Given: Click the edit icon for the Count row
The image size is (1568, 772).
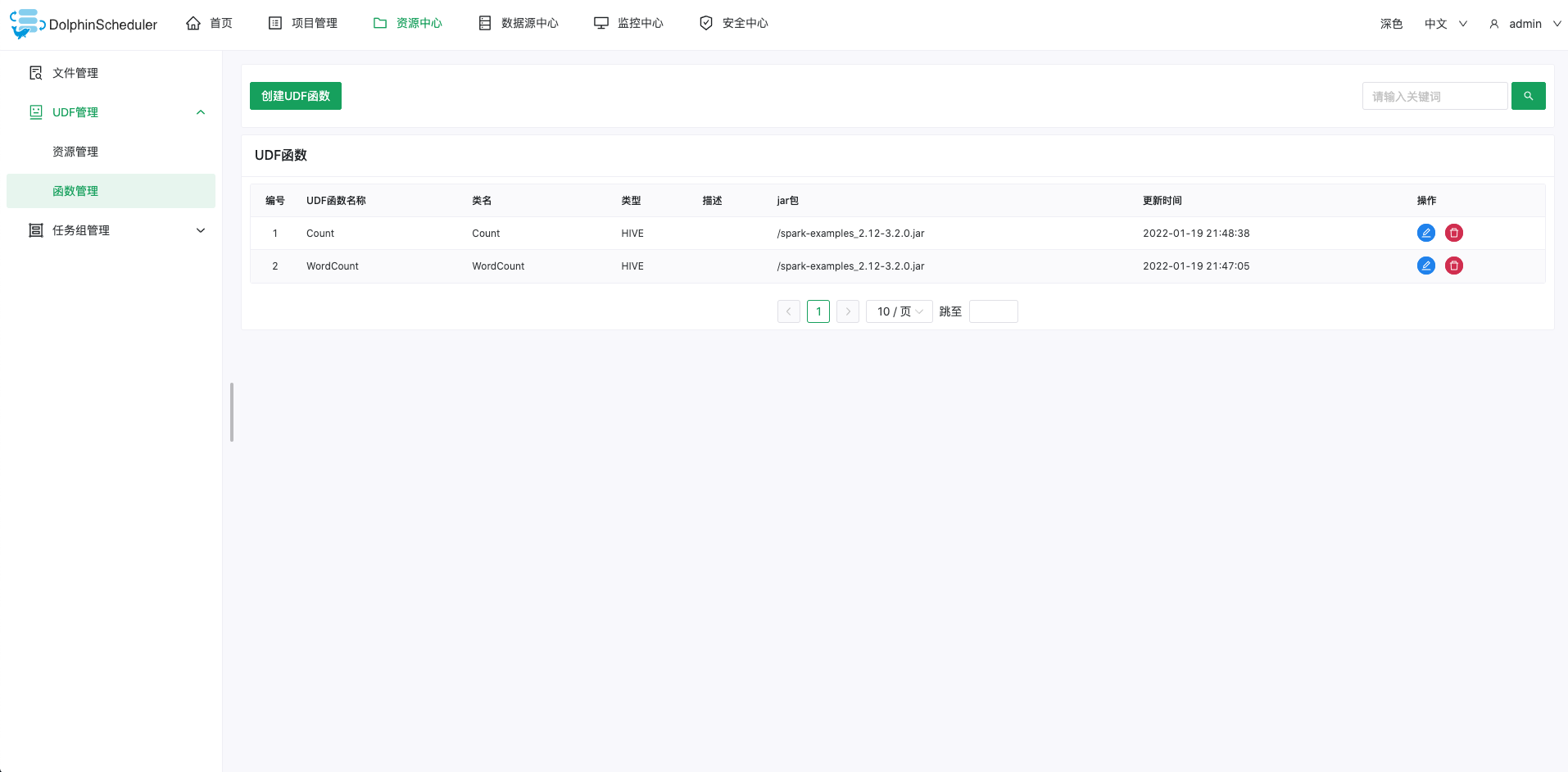Looking at the screenshot, I should [x=1426, y=233].
